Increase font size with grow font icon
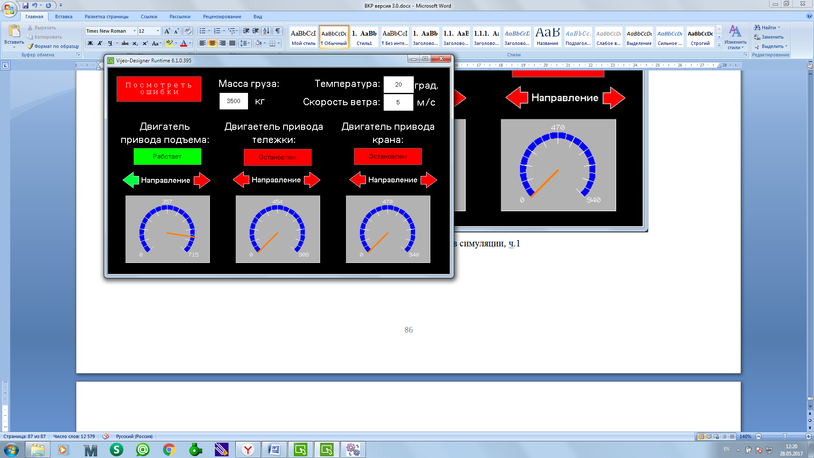Viewport: 814px width, 458px height. pos(167,31)
